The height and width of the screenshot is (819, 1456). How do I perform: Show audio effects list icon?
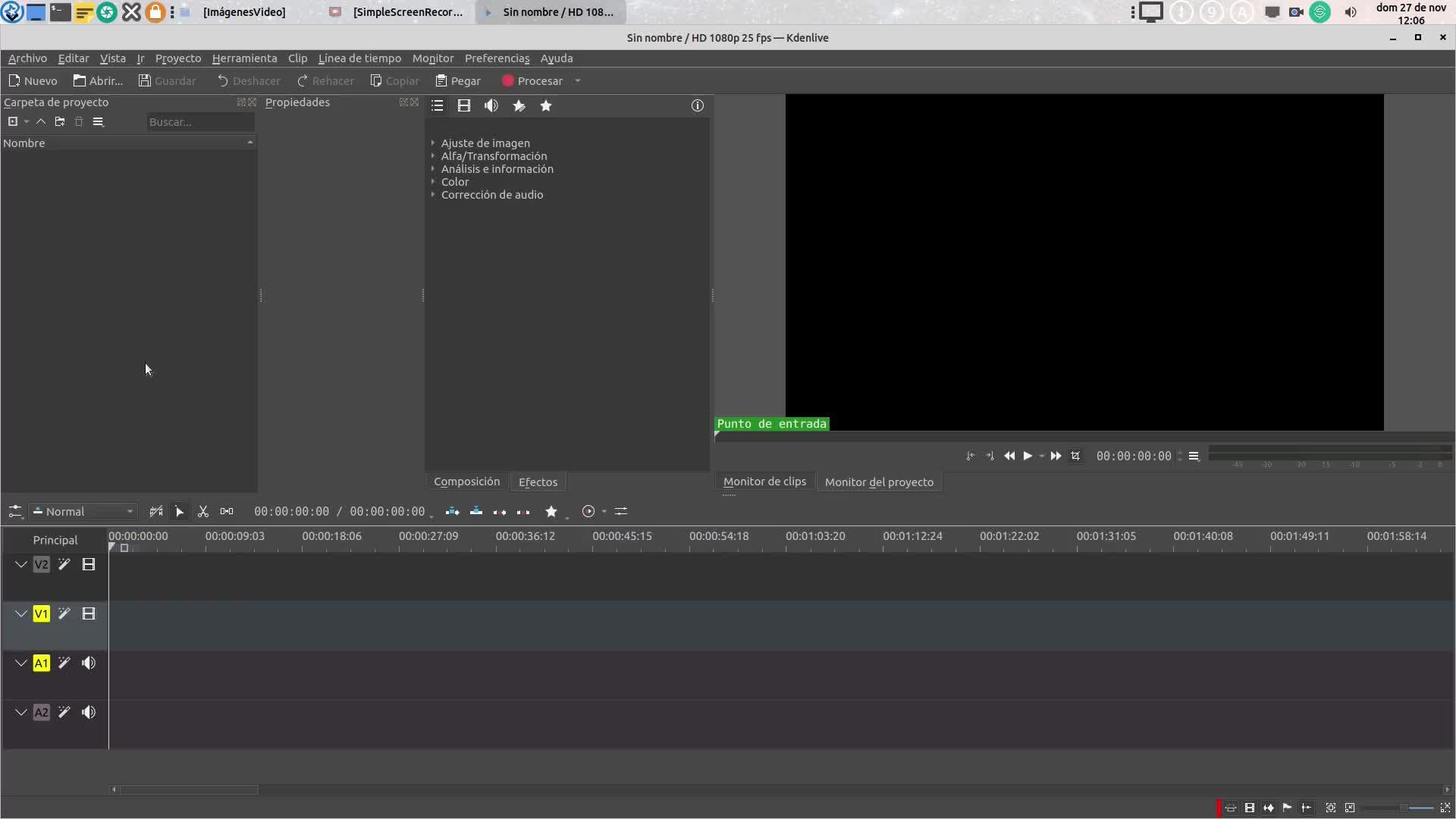coord(491,106)
